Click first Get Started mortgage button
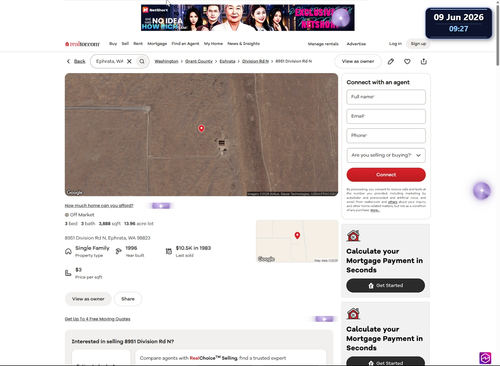Viewport: 500px width, 366px height. [x=386, y=286]
